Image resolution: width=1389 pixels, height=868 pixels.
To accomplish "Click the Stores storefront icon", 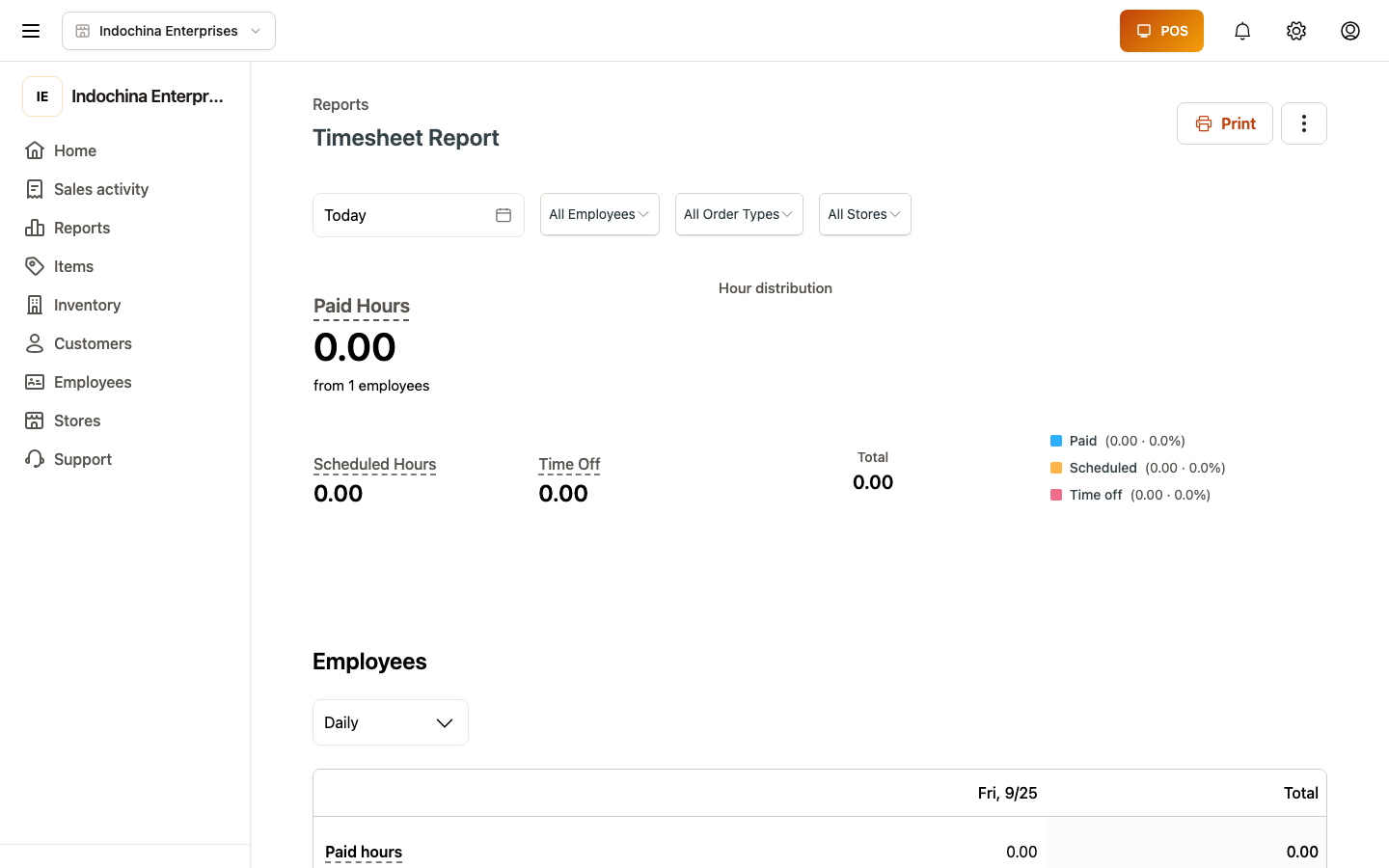I will click(35, 420).
